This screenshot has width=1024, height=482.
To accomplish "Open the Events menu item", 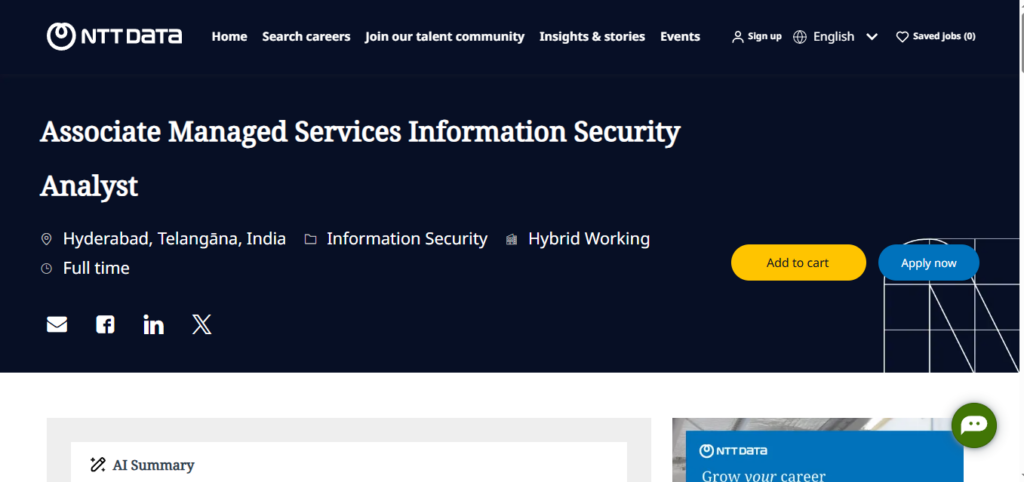I will pos(680,37).
